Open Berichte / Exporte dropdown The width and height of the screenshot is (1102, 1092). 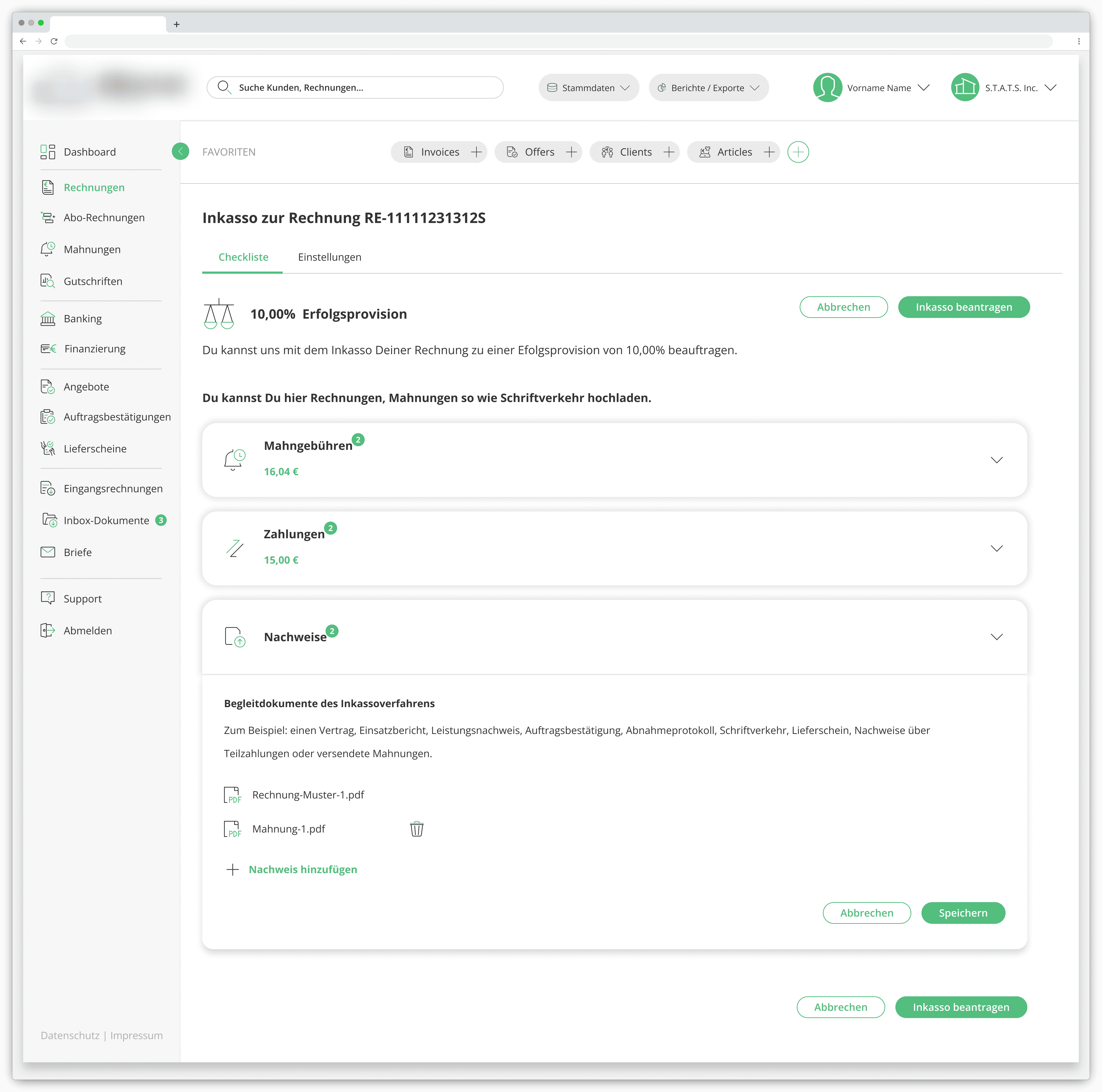(x=708, y=88)
